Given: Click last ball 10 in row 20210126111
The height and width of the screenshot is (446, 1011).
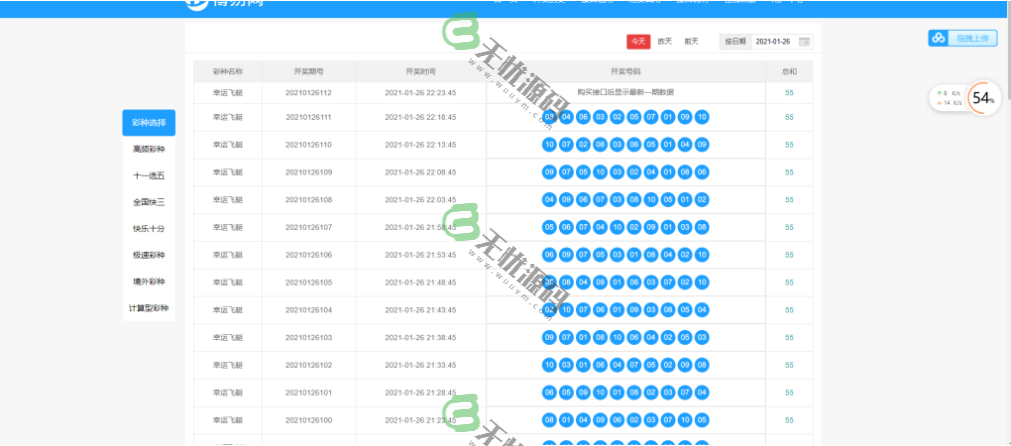Looking at the screenshot, I should tap(702, 117).
